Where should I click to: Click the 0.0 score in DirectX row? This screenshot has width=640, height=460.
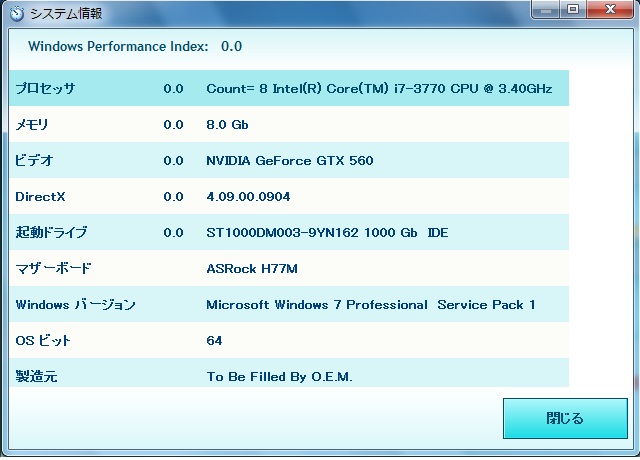(173, 196)
